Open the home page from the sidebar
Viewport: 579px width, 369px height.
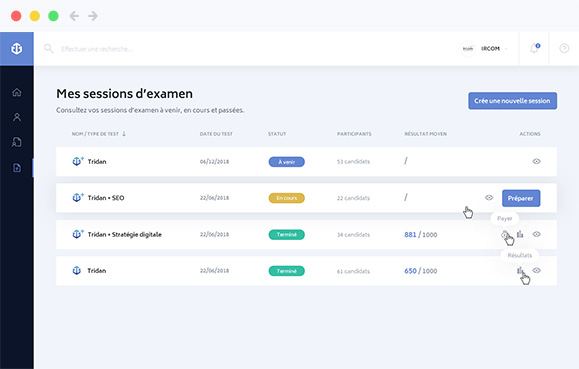[17, 92]
